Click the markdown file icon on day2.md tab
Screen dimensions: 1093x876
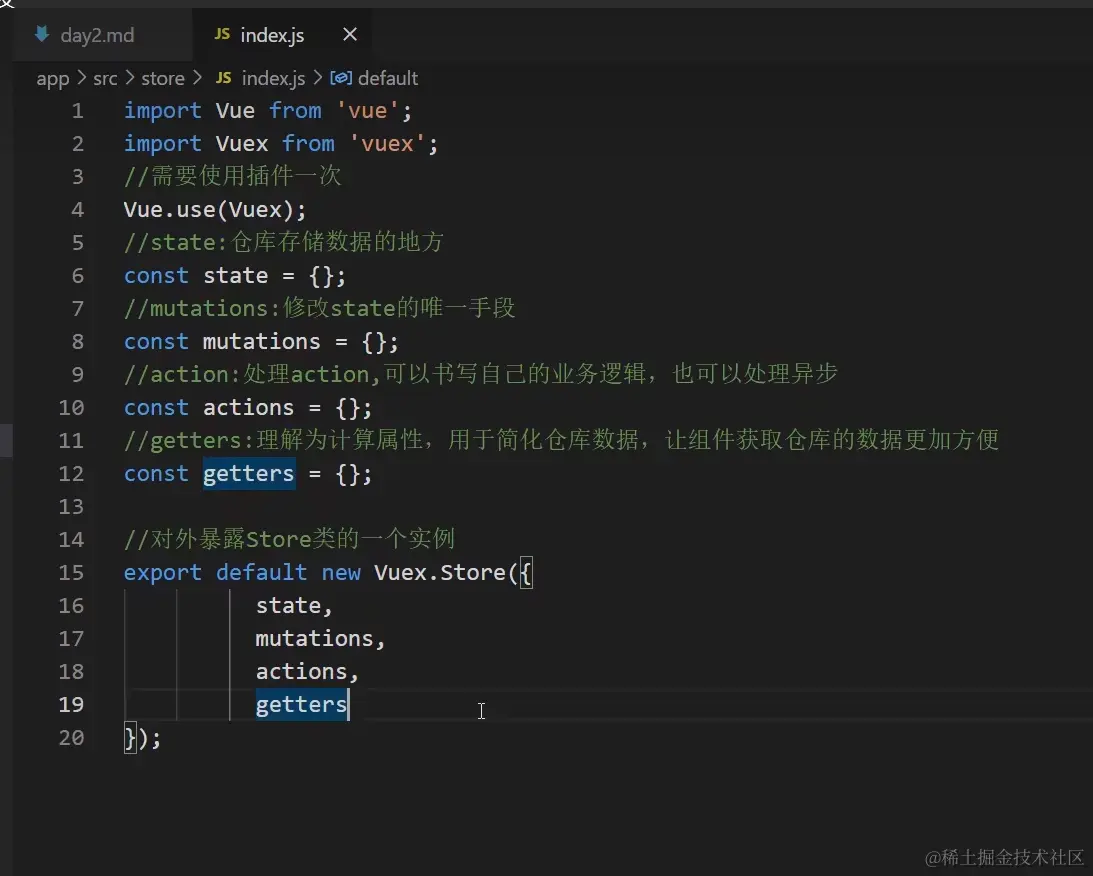click(41, 35)
